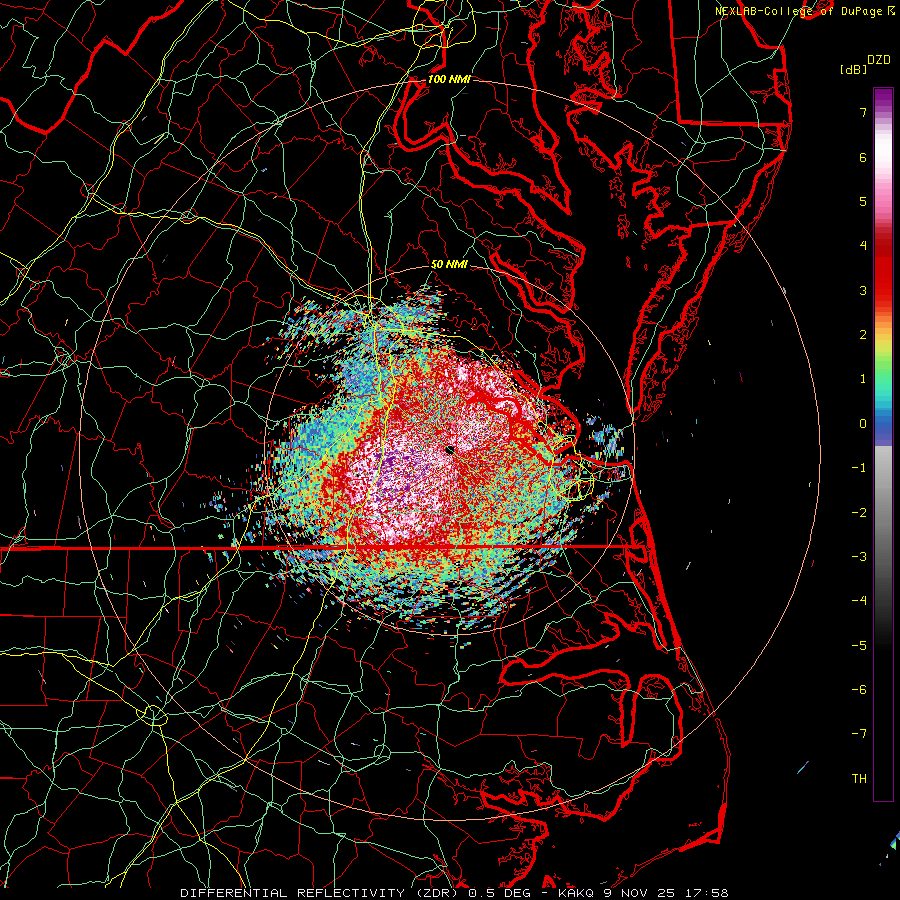Screen dimensions: 900x900
Task: Click the "50 NMI" range ring label
Action: (x=449, y=264)
